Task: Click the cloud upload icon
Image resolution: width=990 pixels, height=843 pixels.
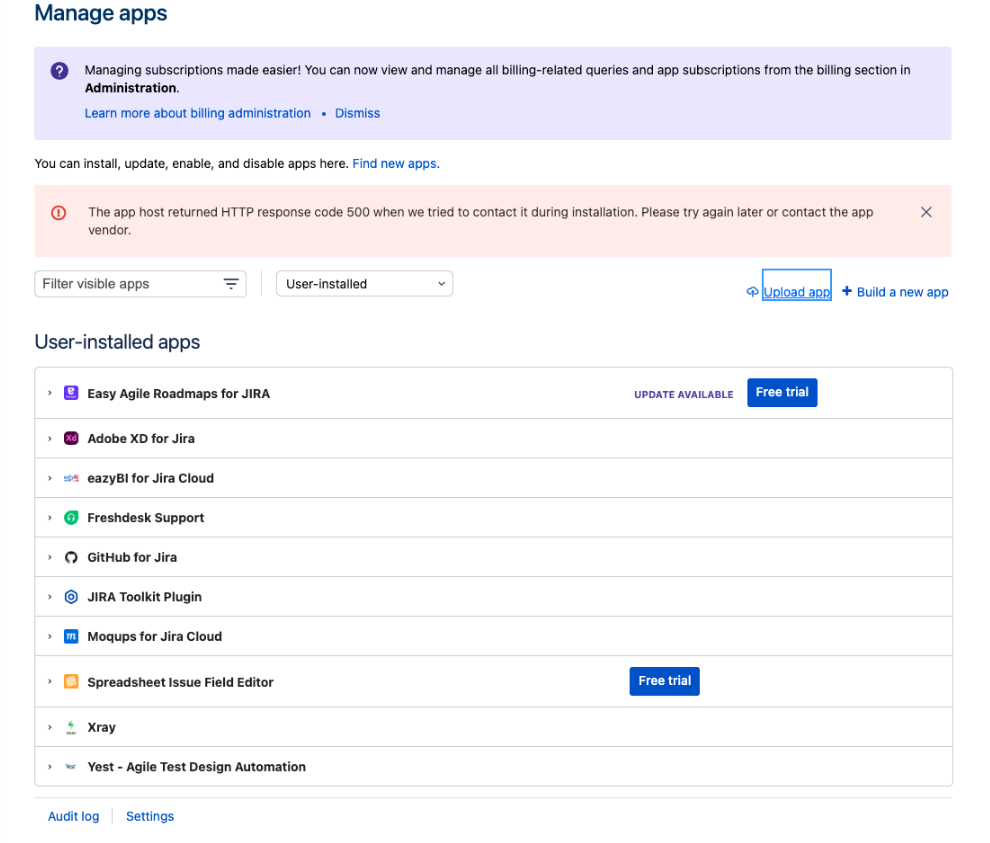Action: click(x=753, y=292)
